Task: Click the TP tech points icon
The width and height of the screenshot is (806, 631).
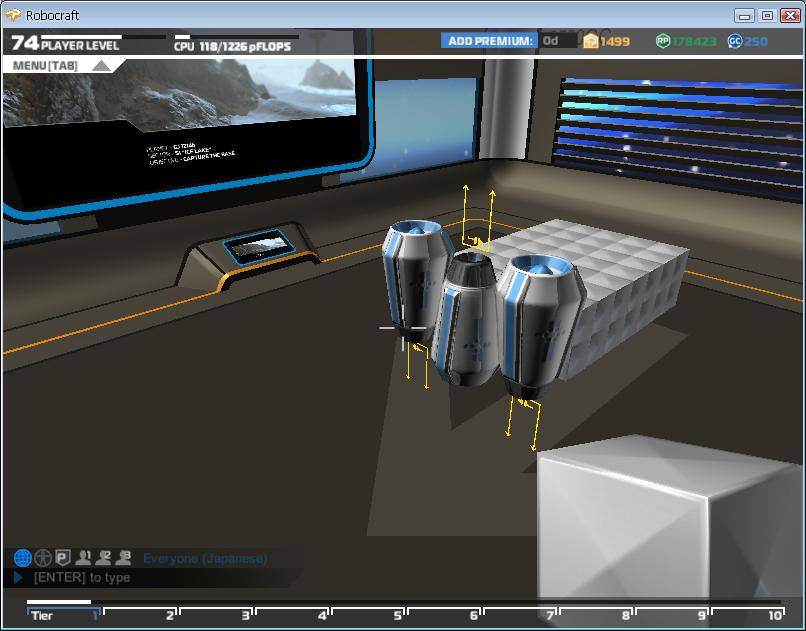Action: coord(591,41)
